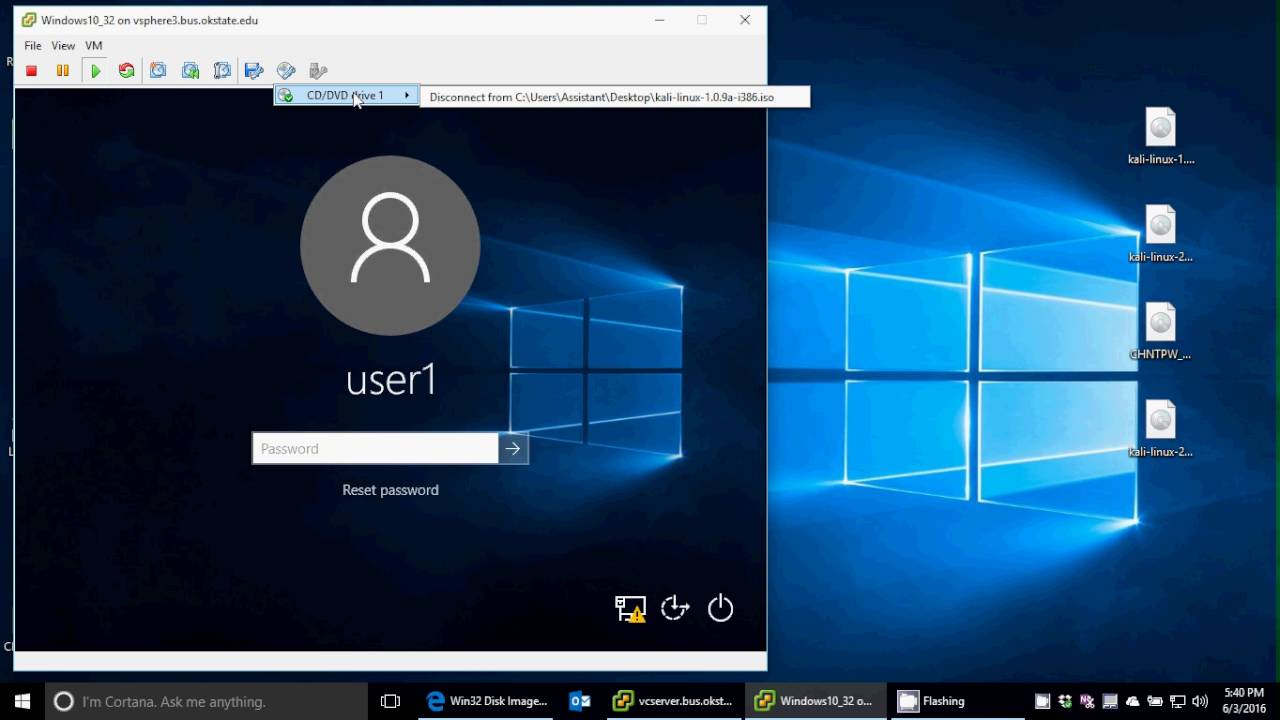This screenshot has height=720, width=1280.
Task: Click the green Power On (play) toolbar icon
Action: click(95, 71)
